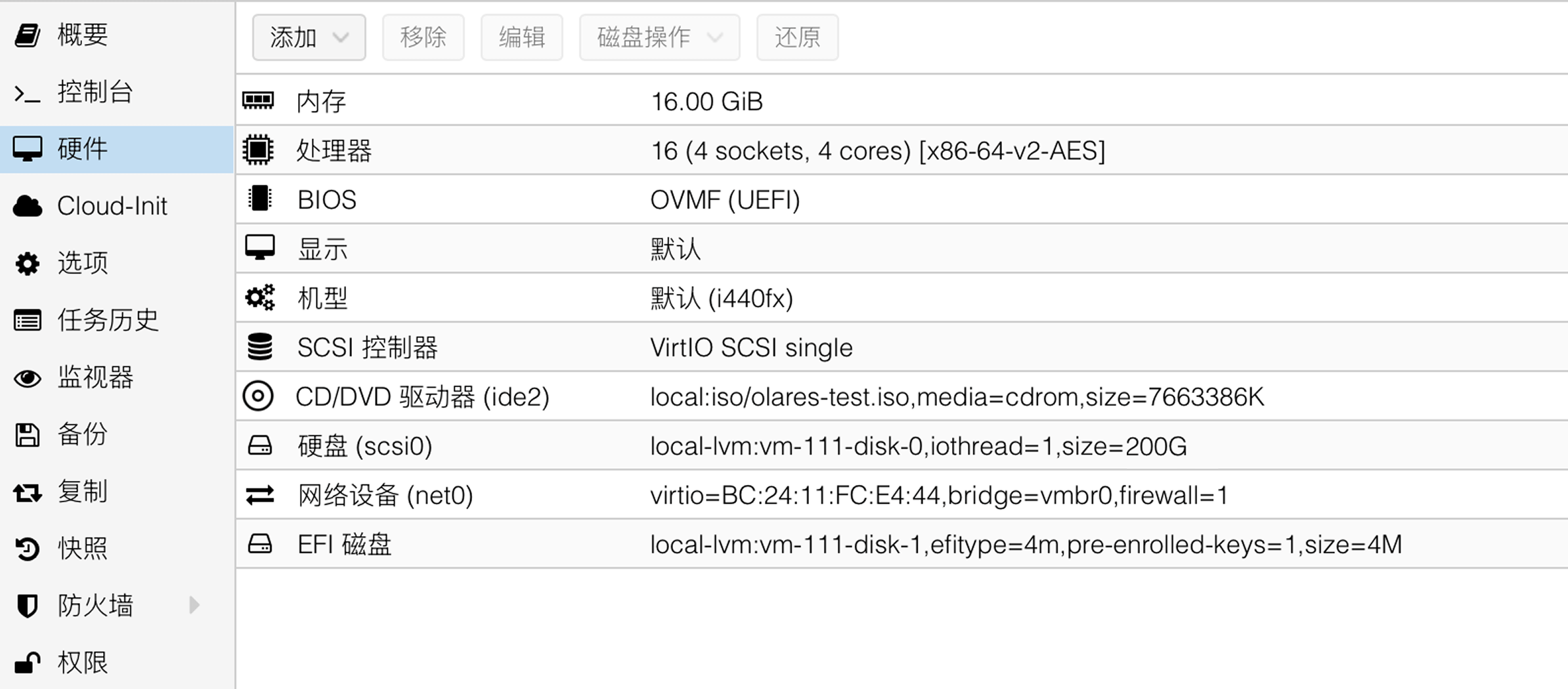Image resolution: width=1568 pixels, height=689 pixels.
Task: Open the 概要 (Summary) menu item
Action: (x=82, y=35)
